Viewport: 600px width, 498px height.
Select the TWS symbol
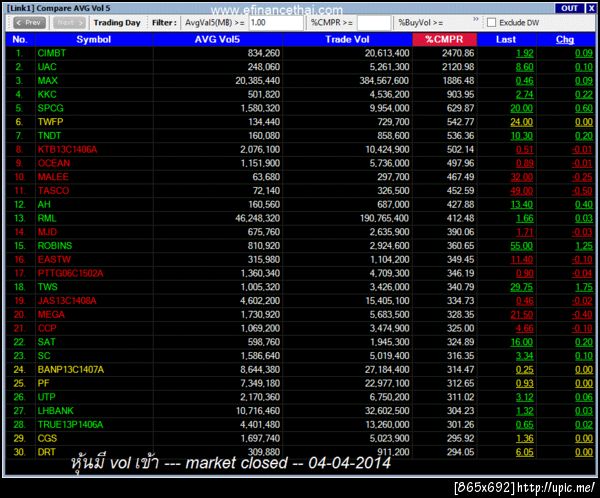(x=48, y=287)
